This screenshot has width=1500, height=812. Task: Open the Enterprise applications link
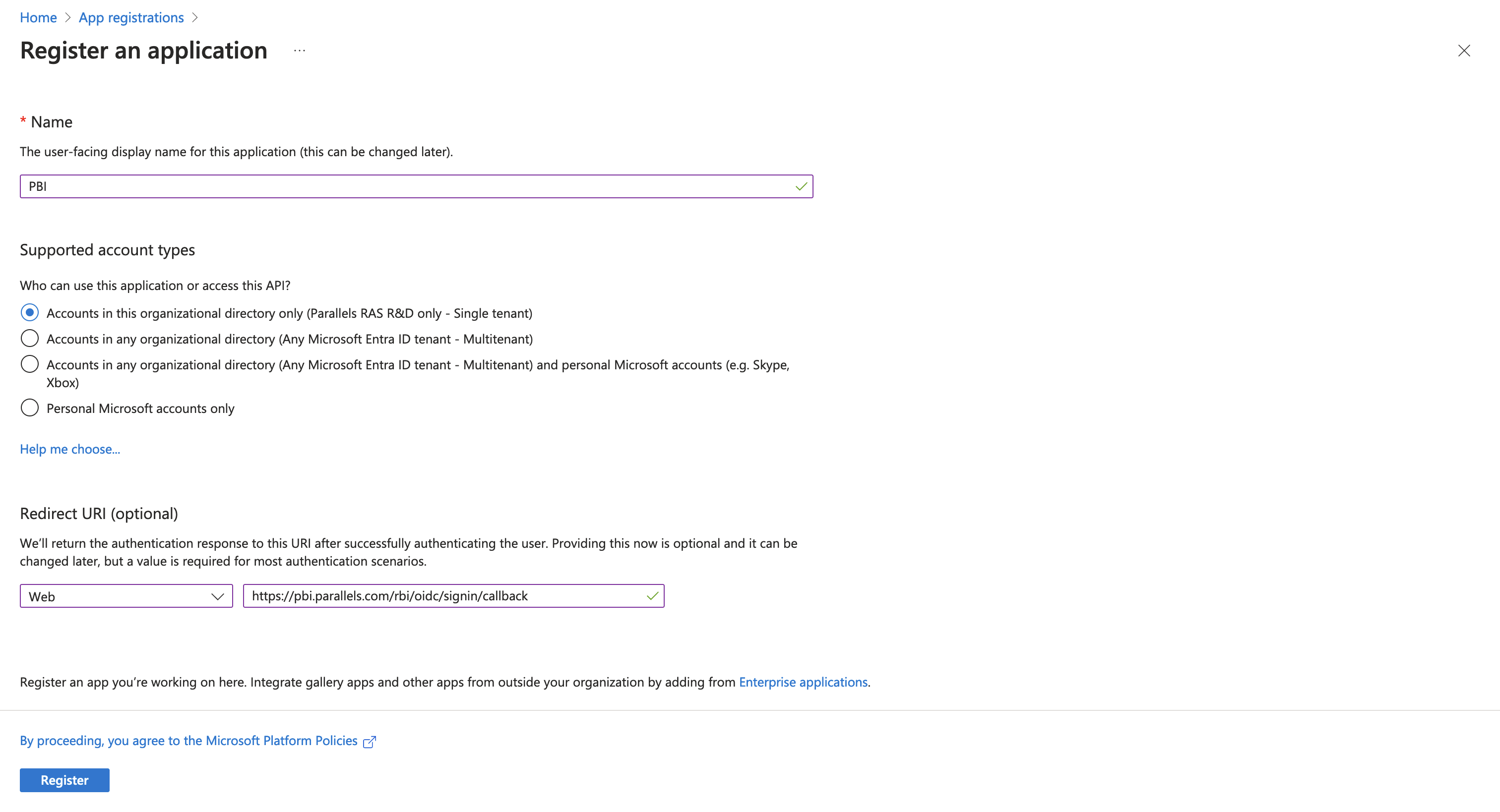[x=803, y=682]
